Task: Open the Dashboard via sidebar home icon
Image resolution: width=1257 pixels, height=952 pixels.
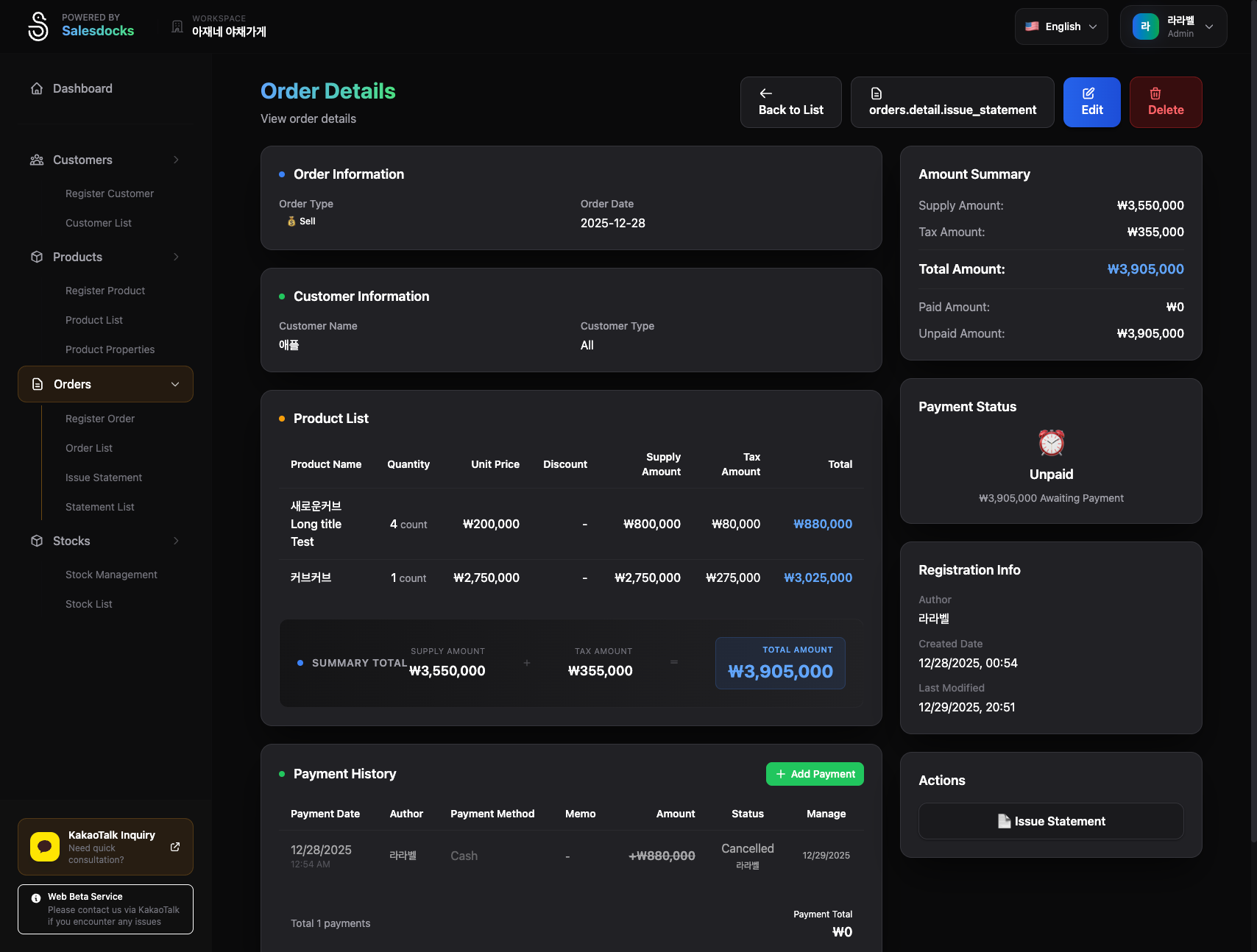Action: [x=37, y=88]
